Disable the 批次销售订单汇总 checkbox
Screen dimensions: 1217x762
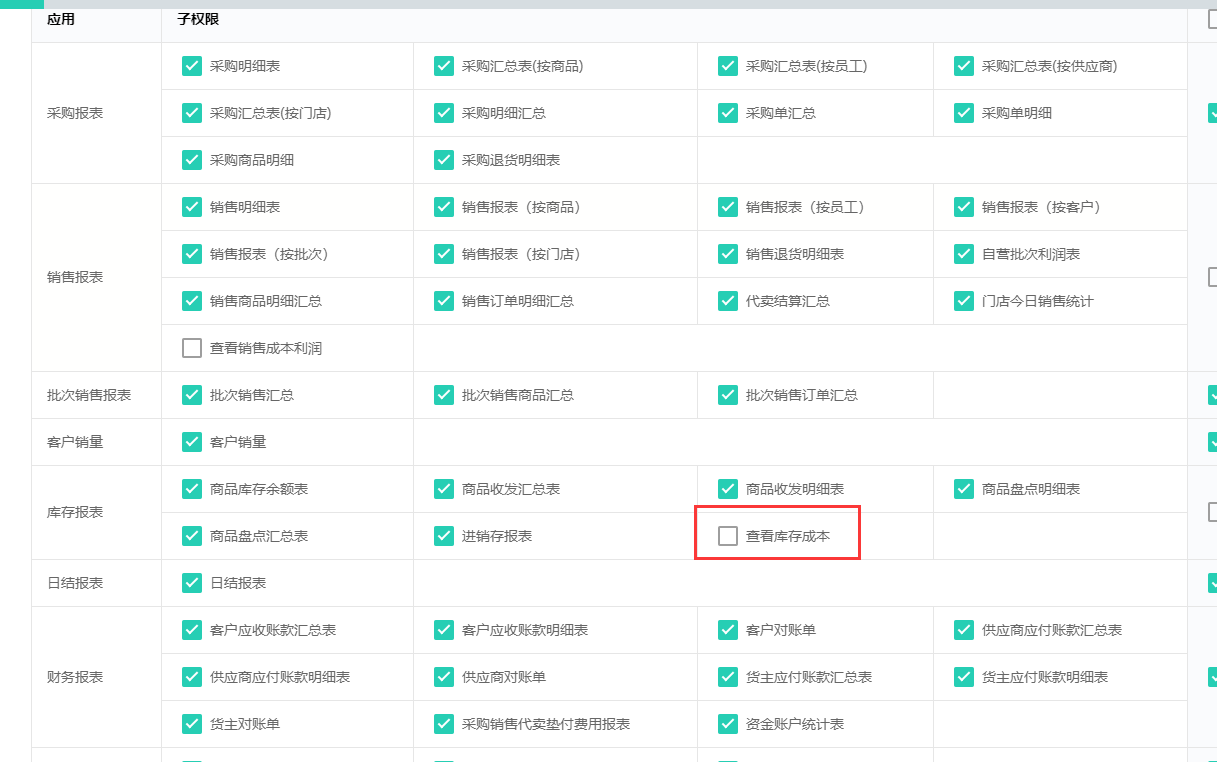[728, 395]
